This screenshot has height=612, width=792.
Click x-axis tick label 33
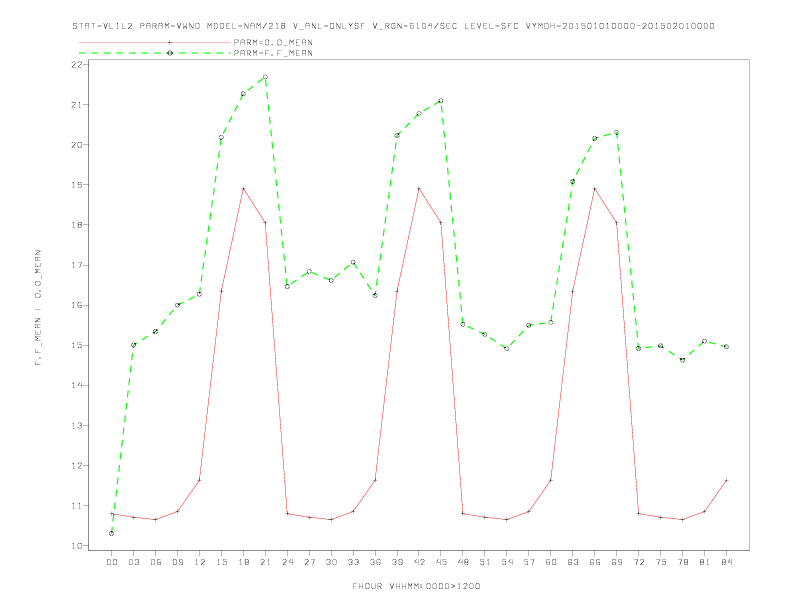(x=353, y=562)
